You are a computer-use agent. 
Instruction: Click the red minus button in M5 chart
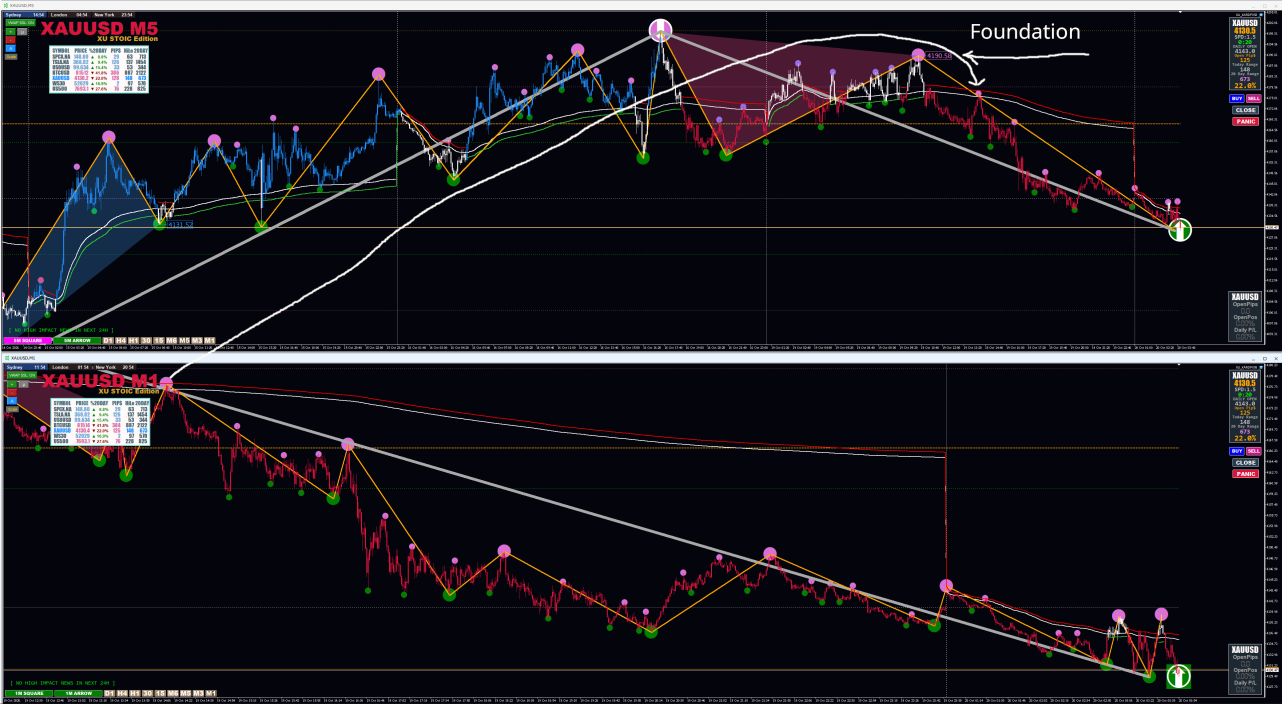point(11,40)
